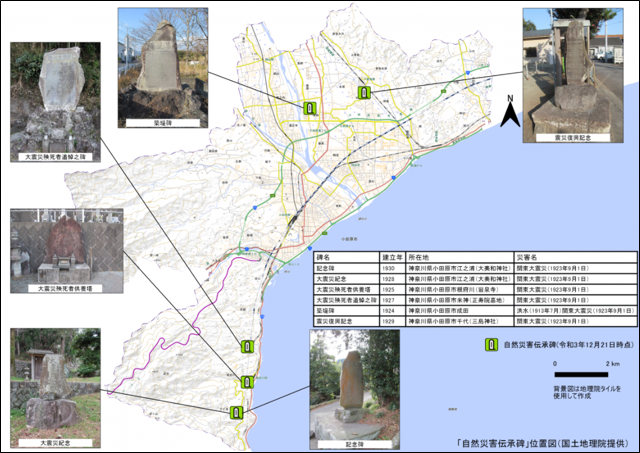Click the 2 km scale label

click(613, 364)
